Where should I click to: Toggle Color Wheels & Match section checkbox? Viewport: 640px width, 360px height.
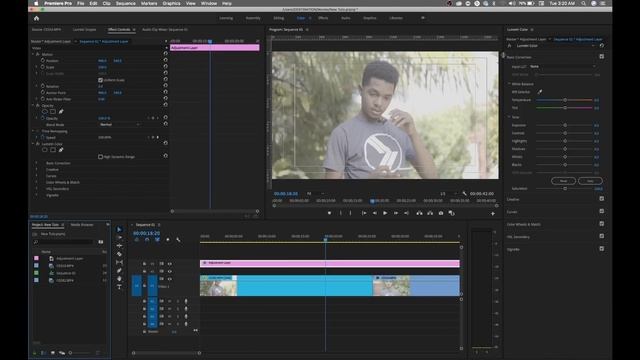pyautogui.click(x=602, y=224)
